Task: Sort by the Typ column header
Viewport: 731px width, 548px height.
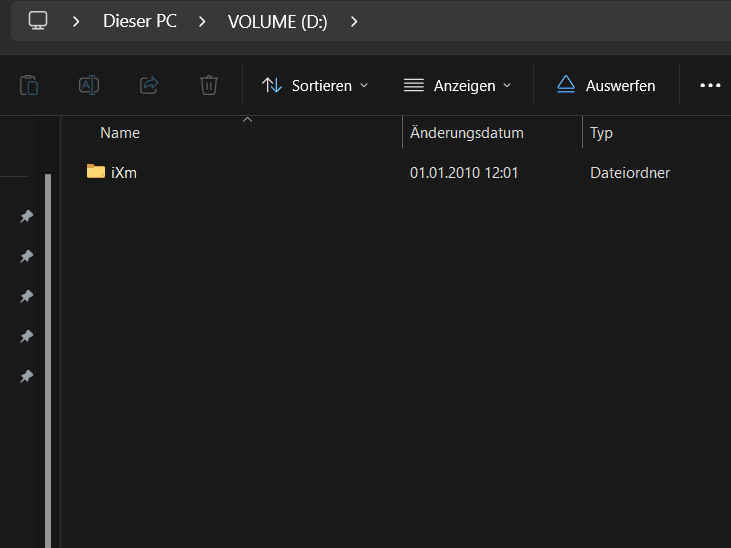Action: click(x=601, y=133)
